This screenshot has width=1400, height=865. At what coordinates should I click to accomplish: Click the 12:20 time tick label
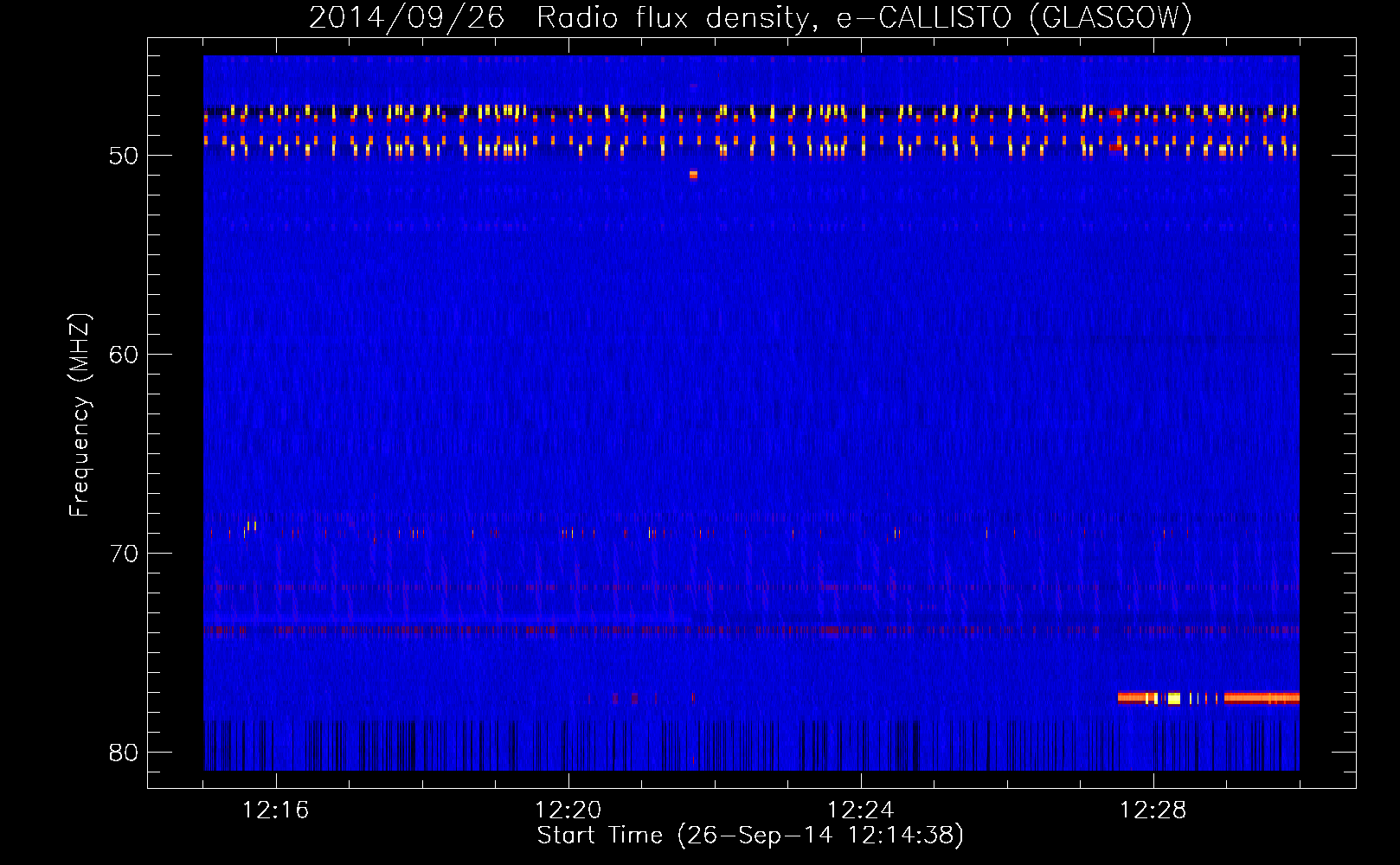click(568, 811)
